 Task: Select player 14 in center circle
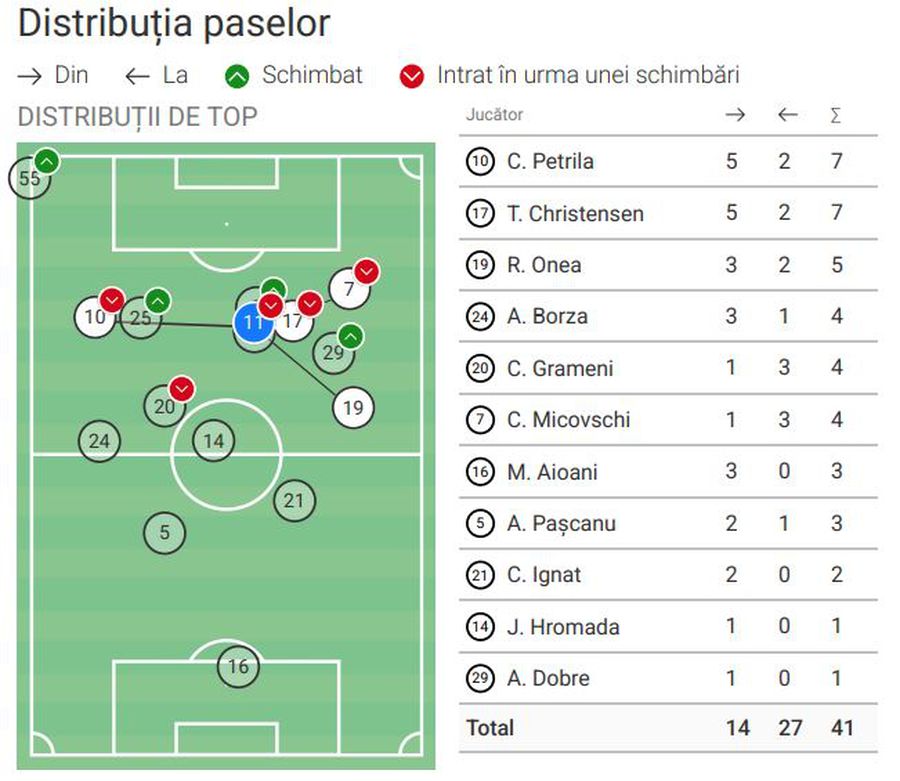point(214,441)
